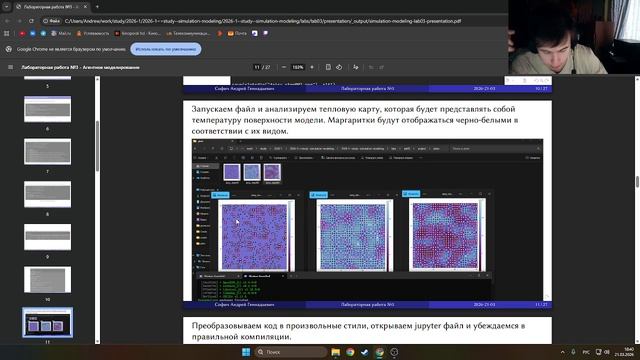Open the PDF annotation draw tool
Image resolution: width=640 pixels, height=360 pixels.
click(356, 67)
